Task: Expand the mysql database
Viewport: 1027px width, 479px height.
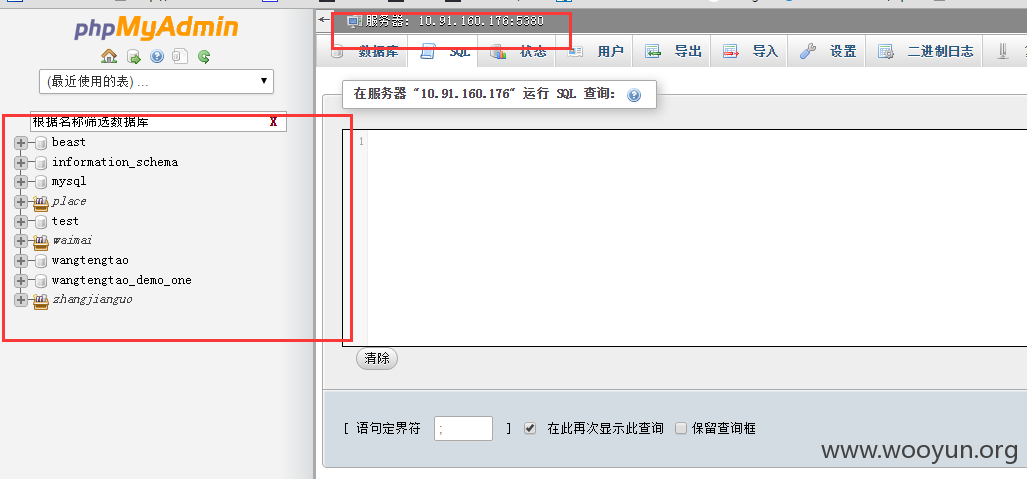Action: [x=21, y=182]
